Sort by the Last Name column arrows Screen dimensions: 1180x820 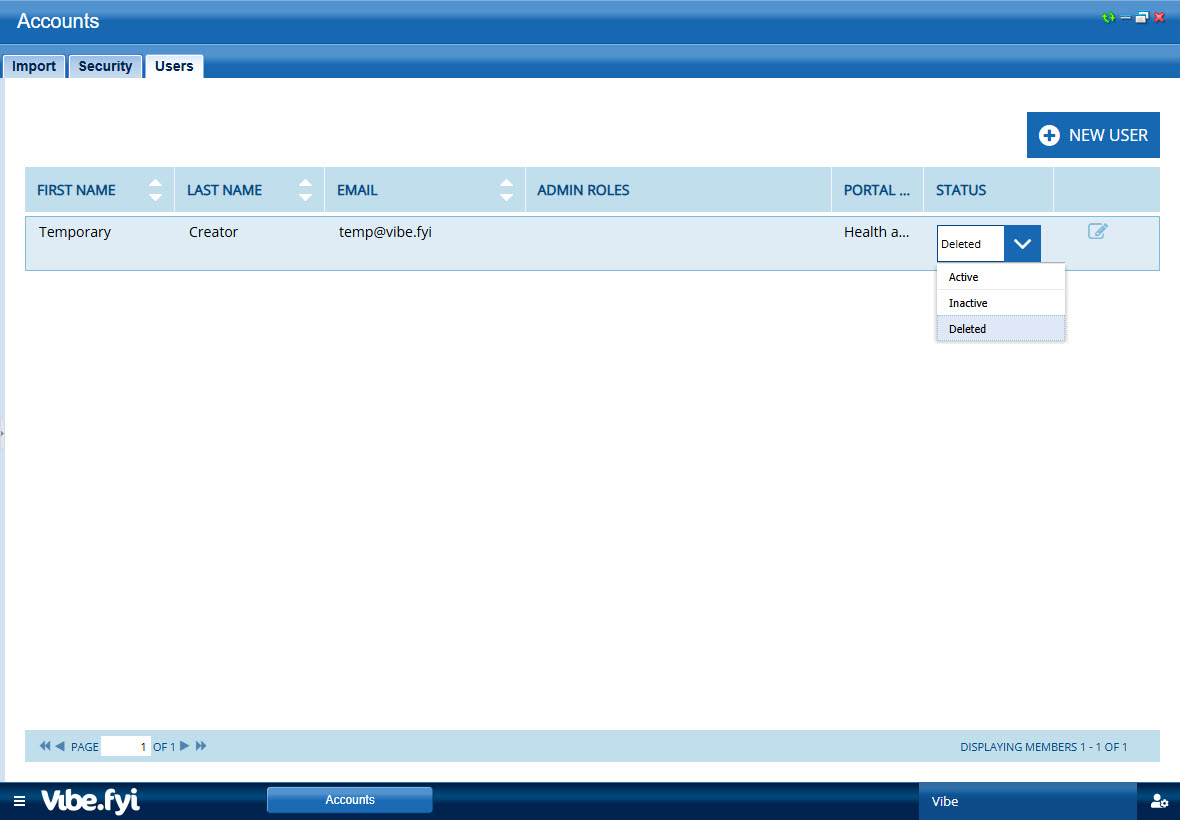305,190
